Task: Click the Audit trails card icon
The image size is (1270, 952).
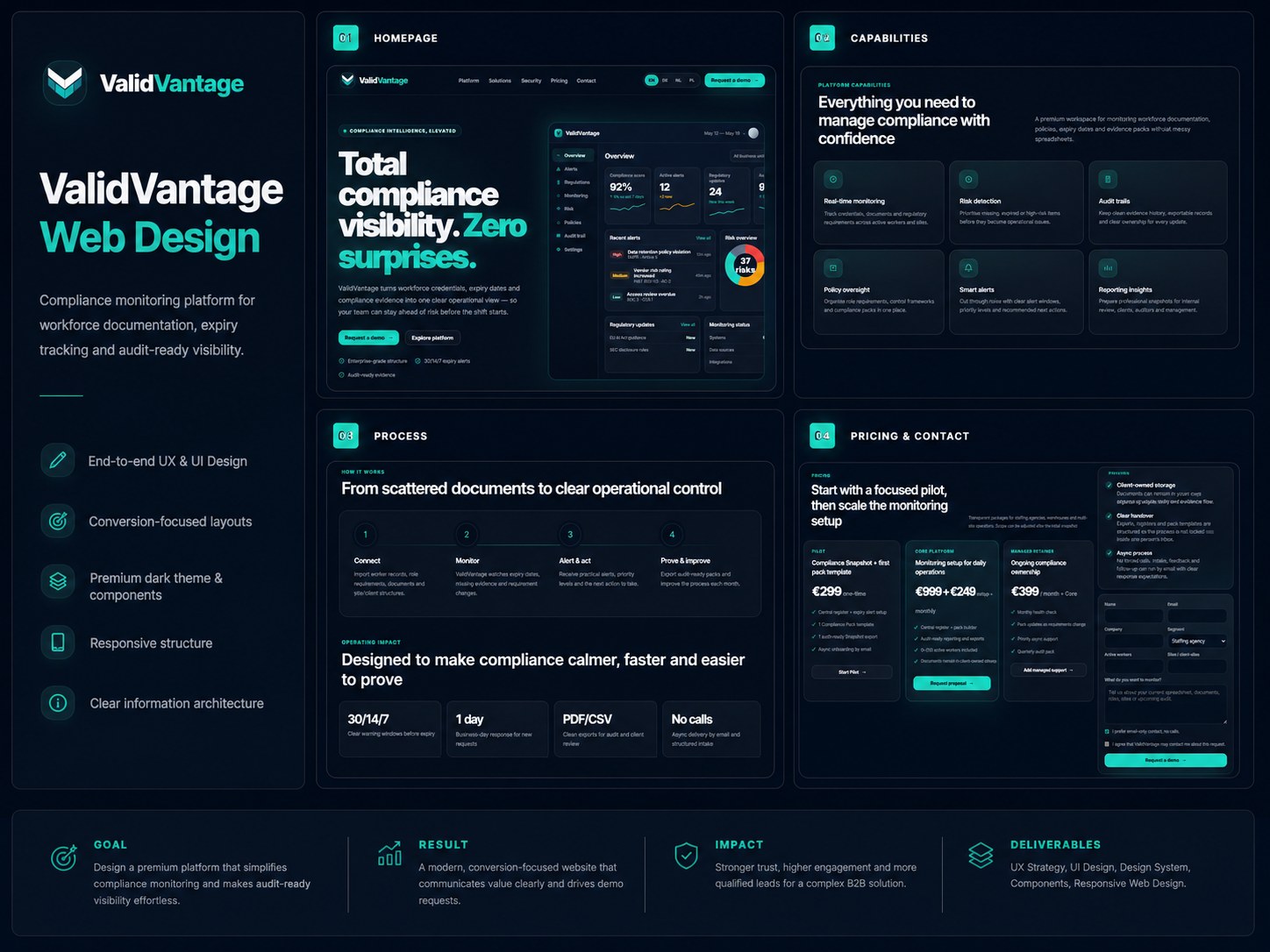Action: (1108, 179)
